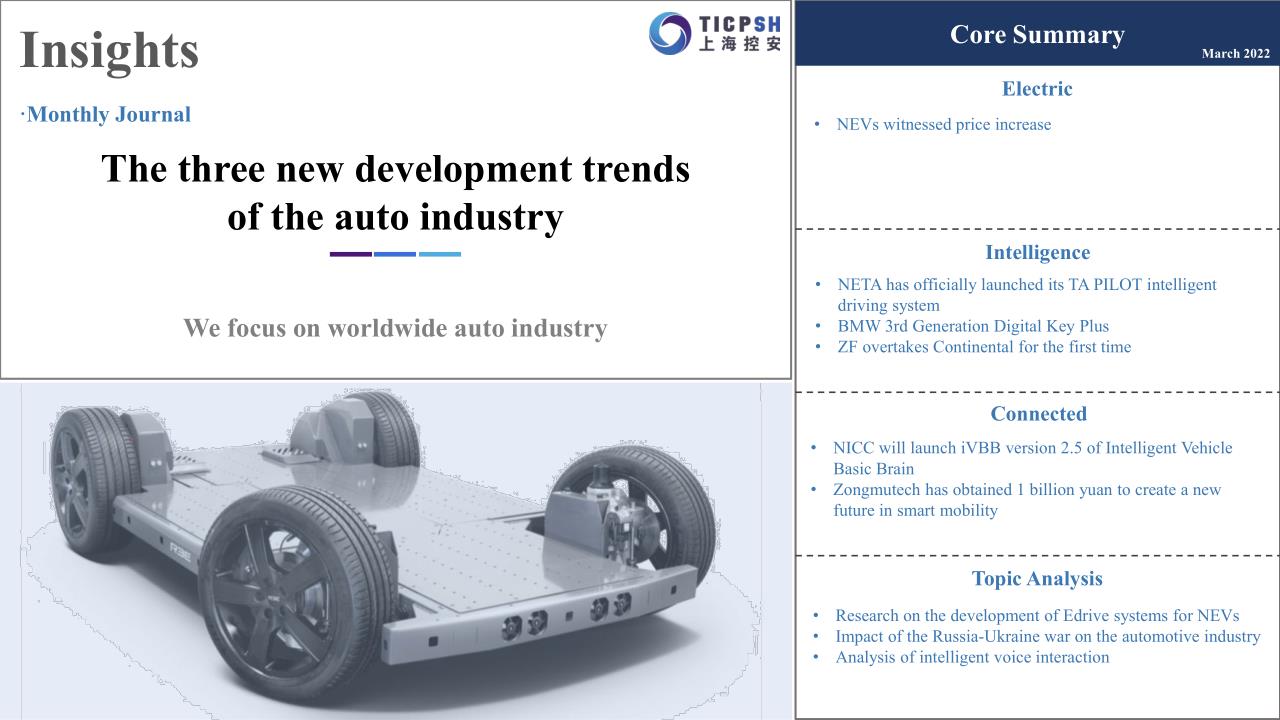Select BMW 3rd Generation Digital Key Plus
Viewport: 1280px width, 720px height.
[972, 326]
